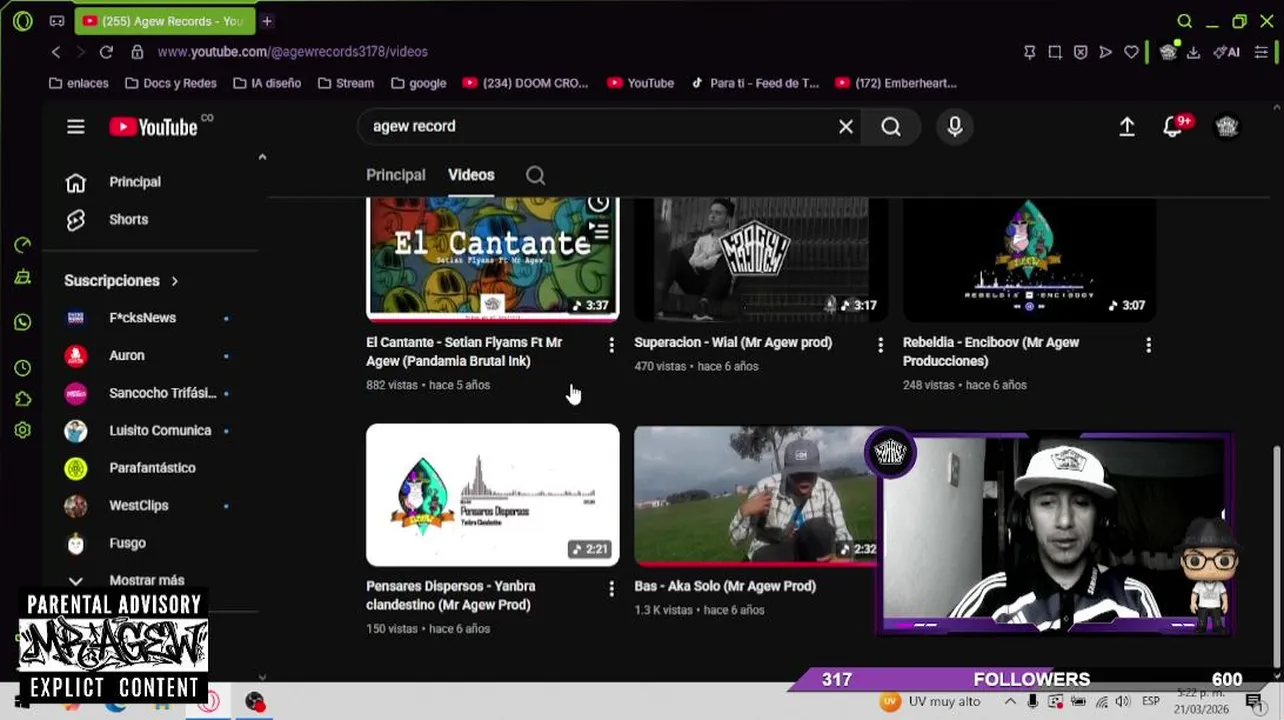The width and height of the screenshot is (1284, 720).
Task: Open options for Superacion video
Action: coord(880,345)
